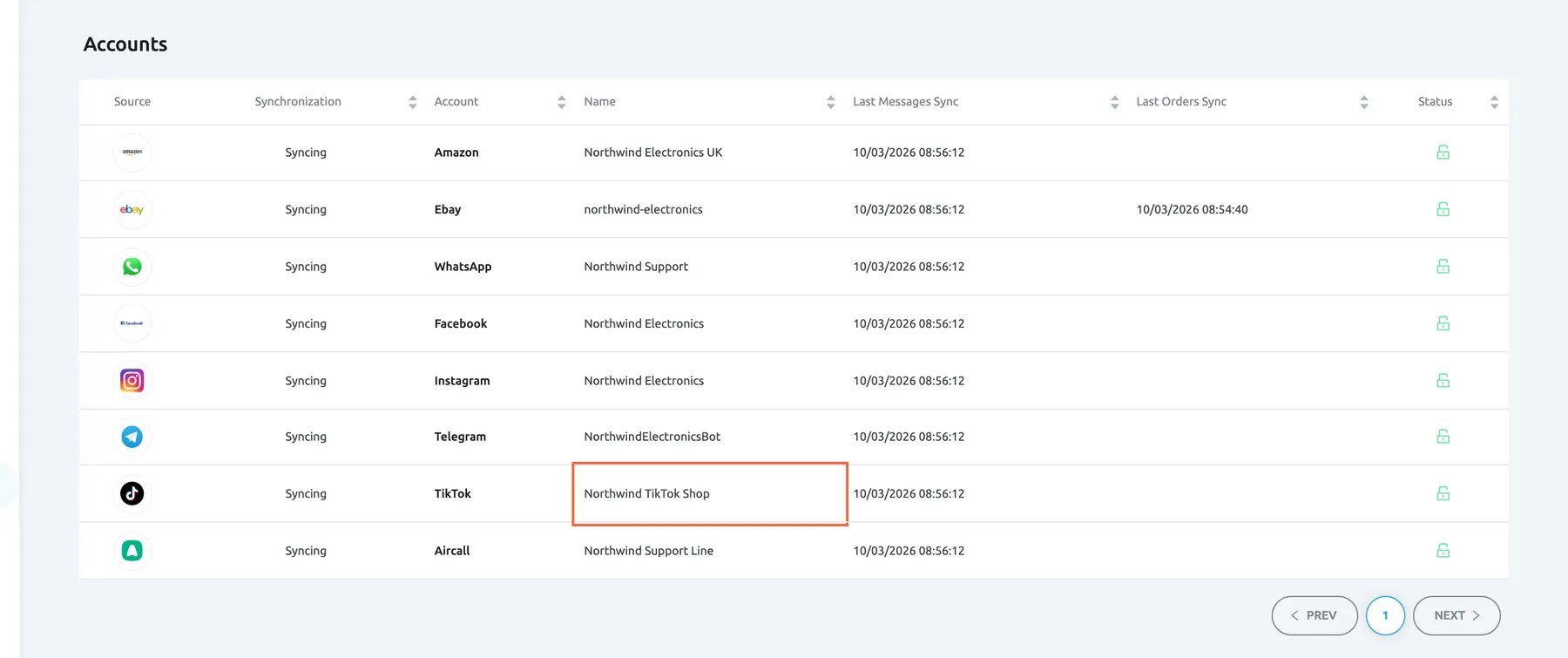This screenshot has height=658, width=1568.
Task: Click the northwind-electronics name cell
Action: point(643,209)
